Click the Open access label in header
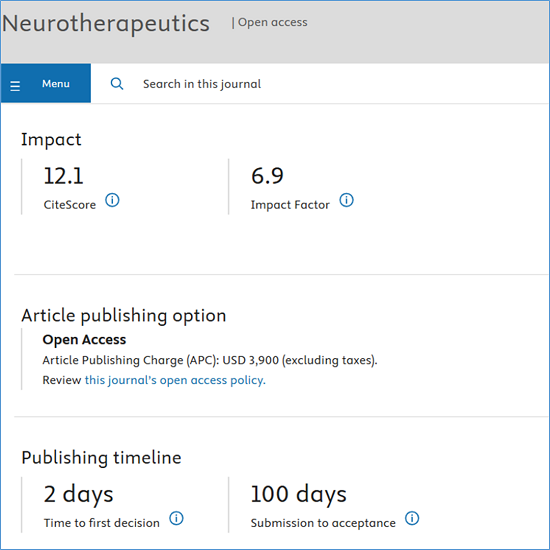 (x=273, y=22)
